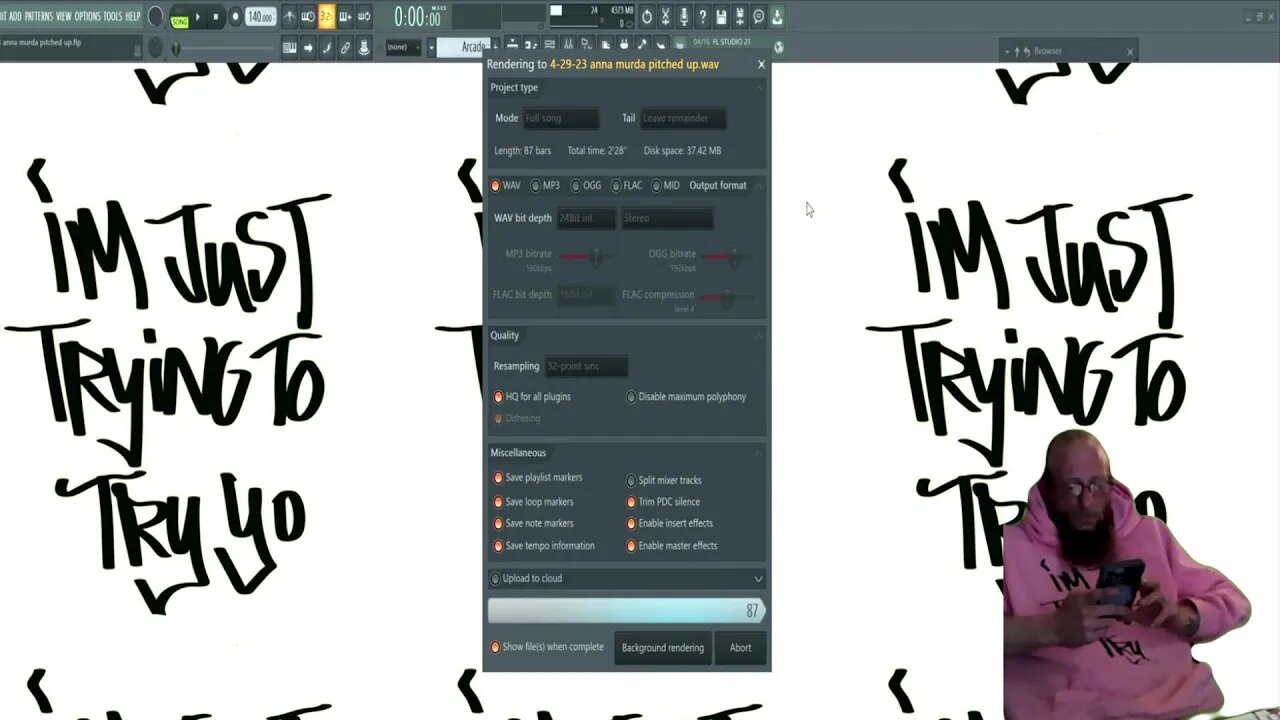Open undo history circular-arrow icon
This screenshot has height=720, width=1280.
647,17
